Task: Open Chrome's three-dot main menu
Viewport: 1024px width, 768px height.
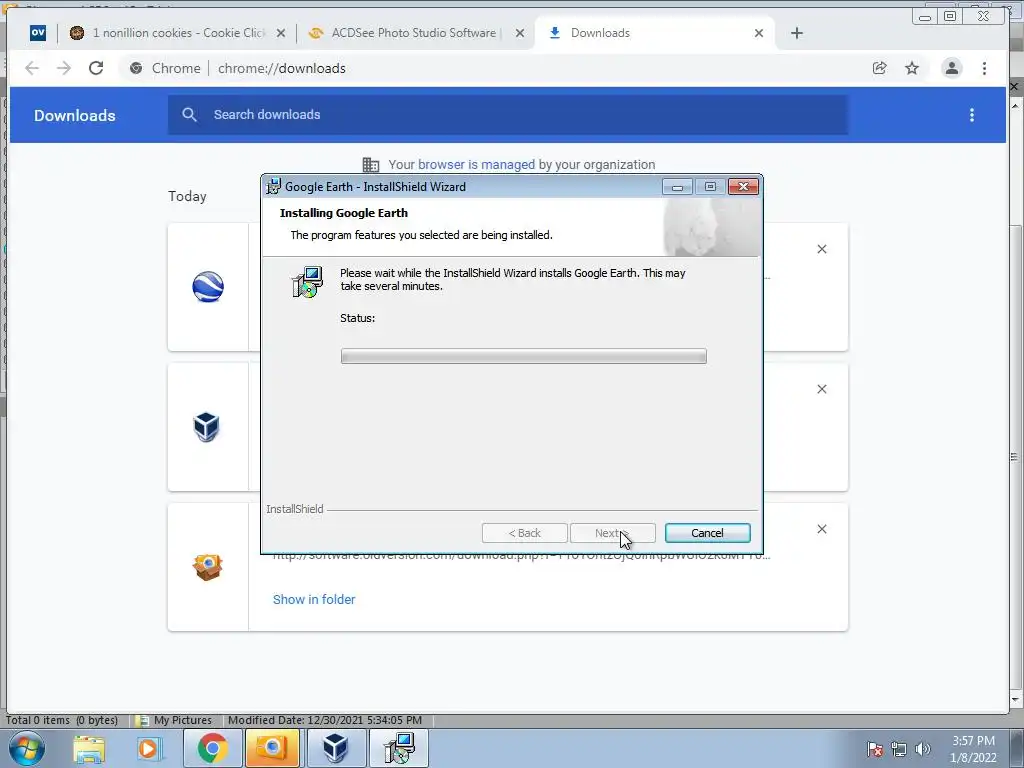Action: 984,68
